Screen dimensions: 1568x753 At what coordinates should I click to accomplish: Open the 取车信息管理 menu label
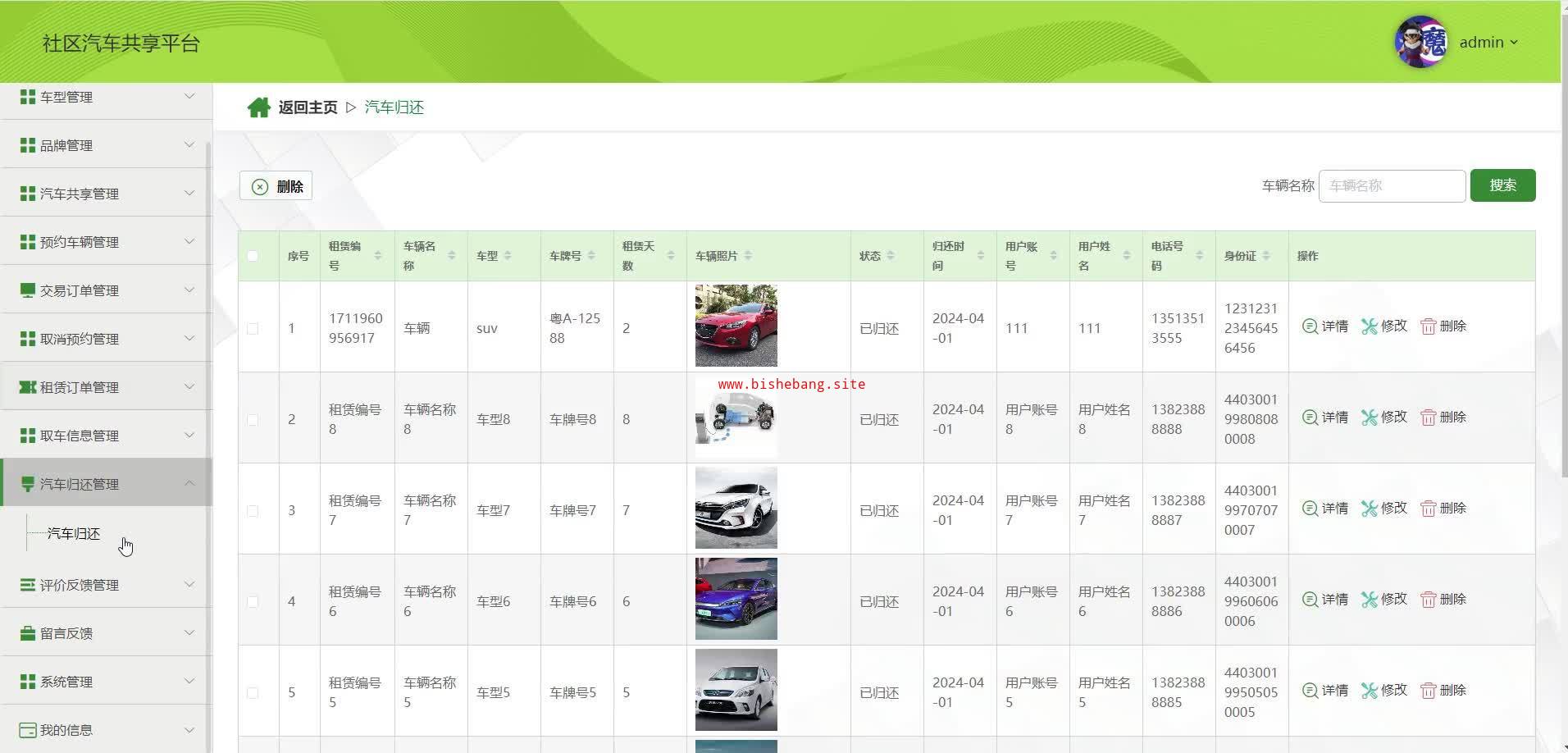pos(80,436)
